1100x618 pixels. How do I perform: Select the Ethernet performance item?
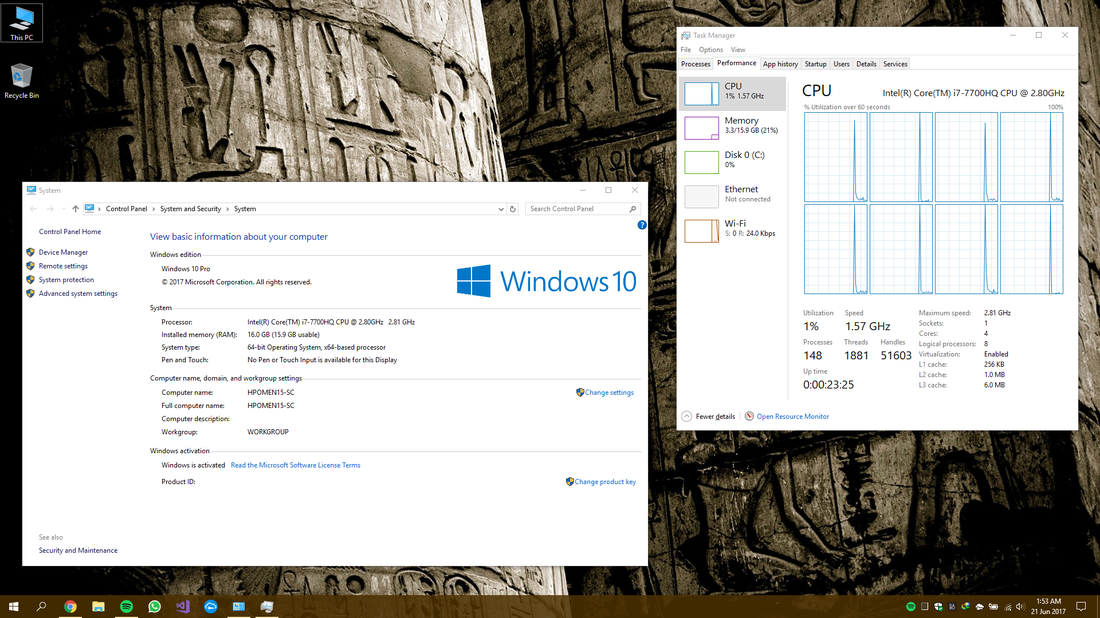[732, 196]
